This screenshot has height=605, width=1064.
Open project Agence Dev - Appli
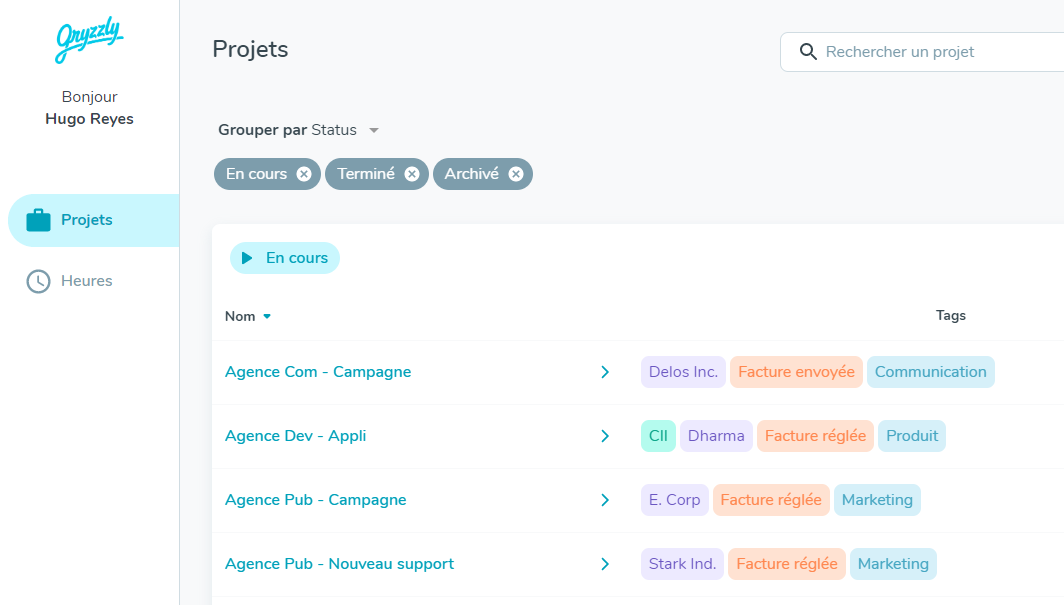[x=295, y=435]
